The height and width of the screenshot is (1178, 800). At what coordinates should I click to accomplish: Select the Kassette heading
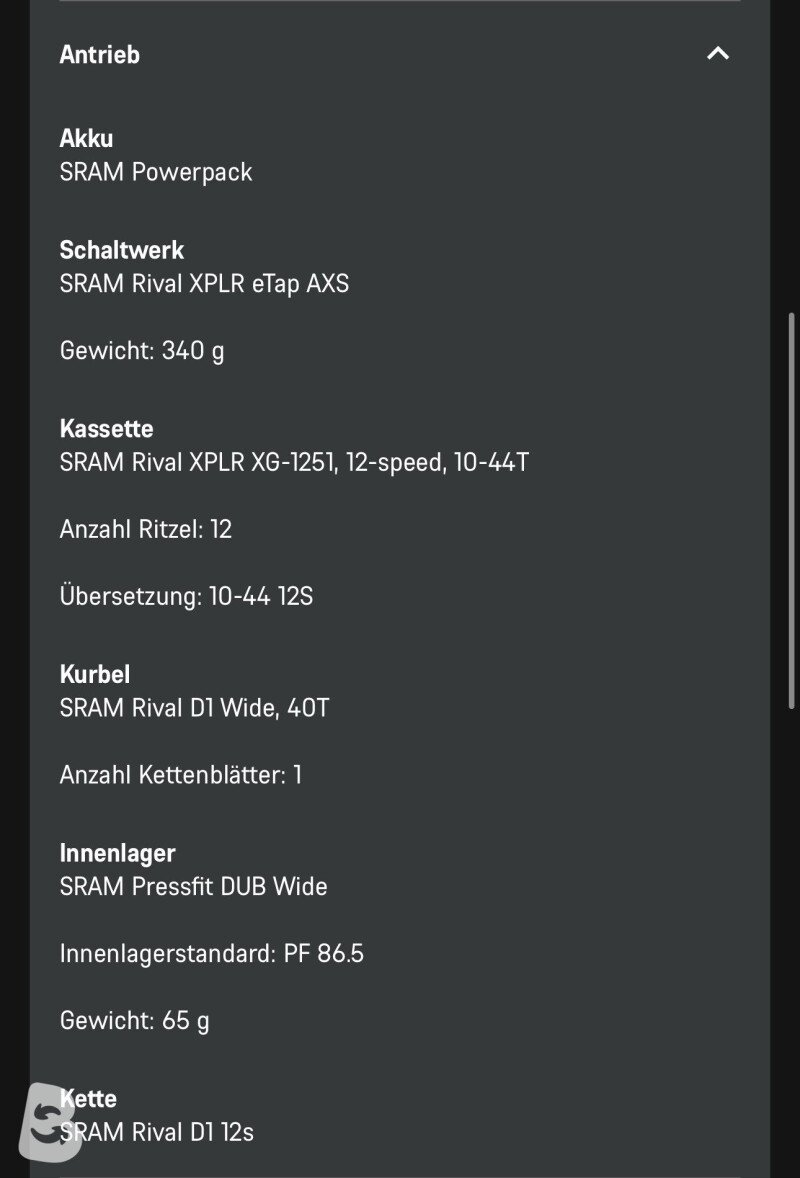click(107, 429)
